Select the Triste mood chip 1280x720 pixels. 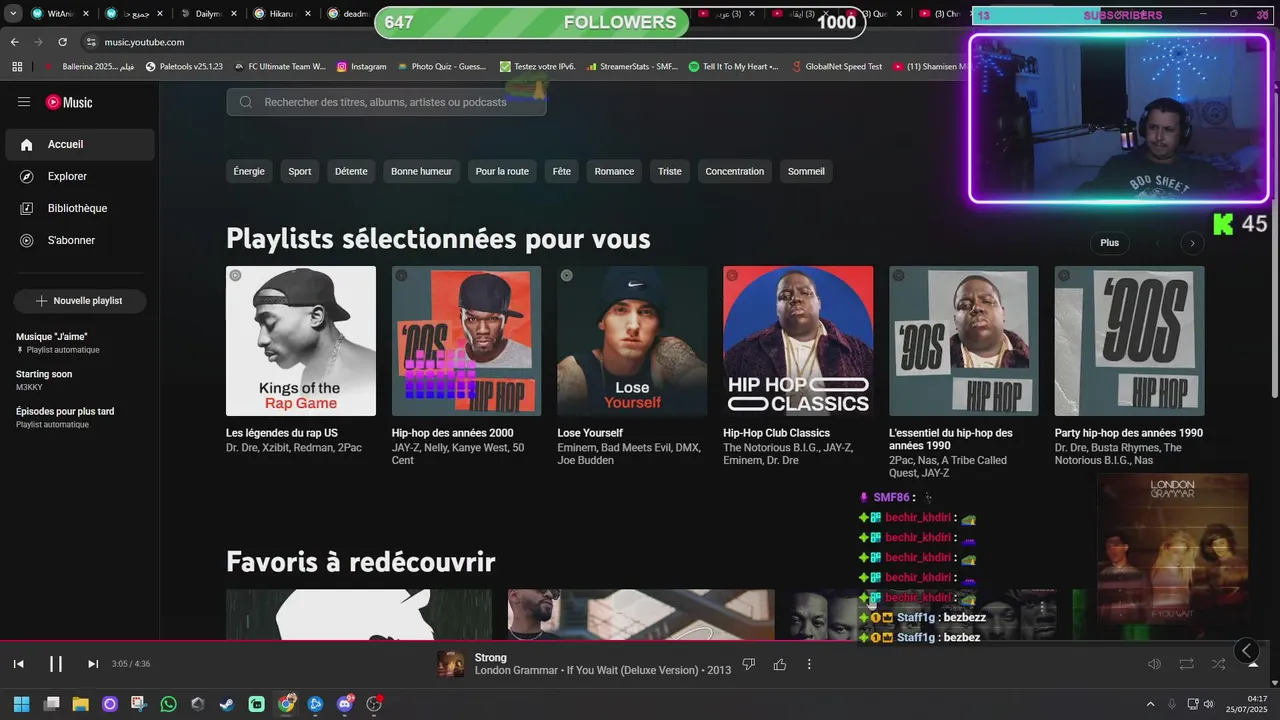click(670, 171)
